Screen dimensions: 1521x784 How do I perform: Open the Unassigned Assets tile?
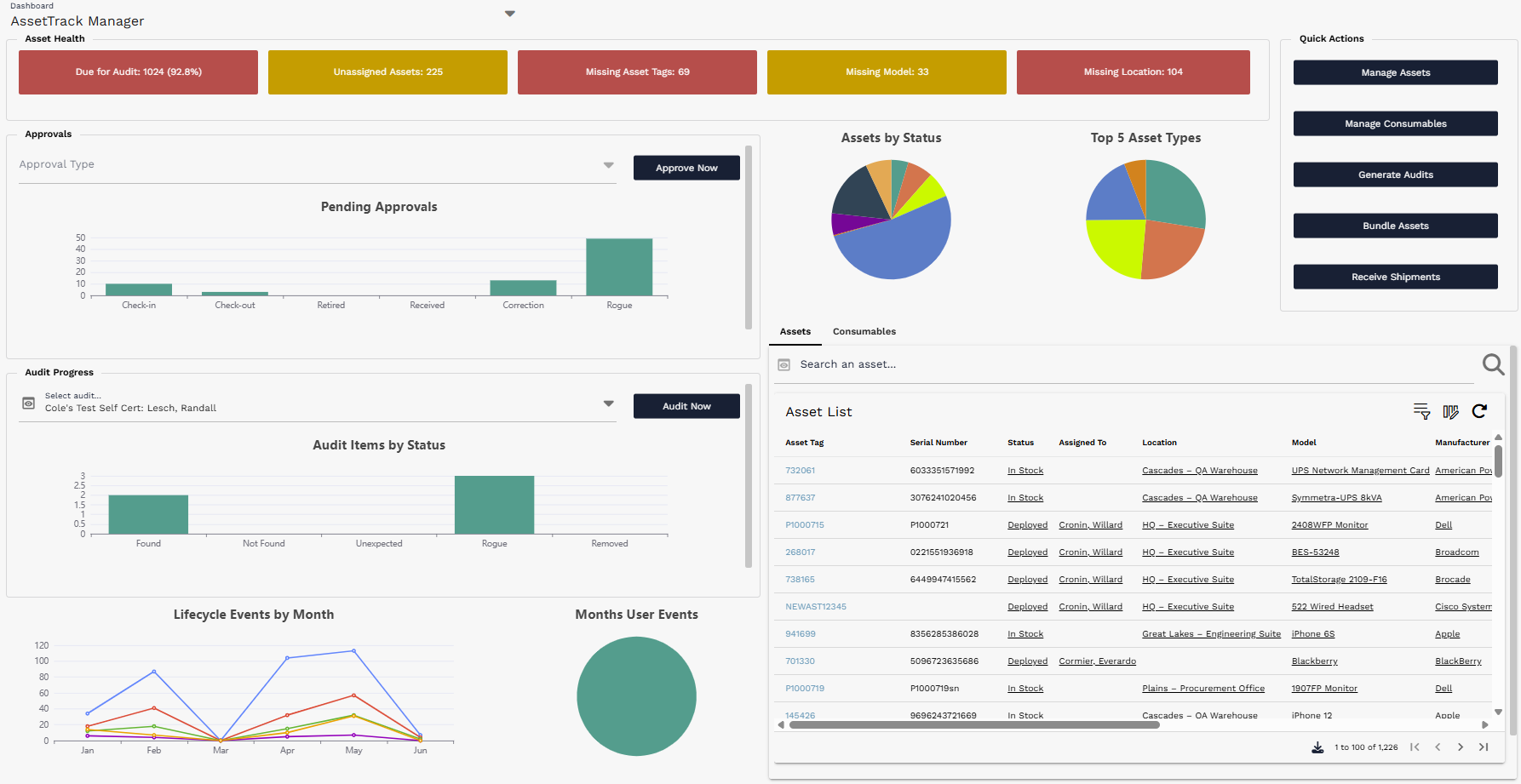(387, 72)
